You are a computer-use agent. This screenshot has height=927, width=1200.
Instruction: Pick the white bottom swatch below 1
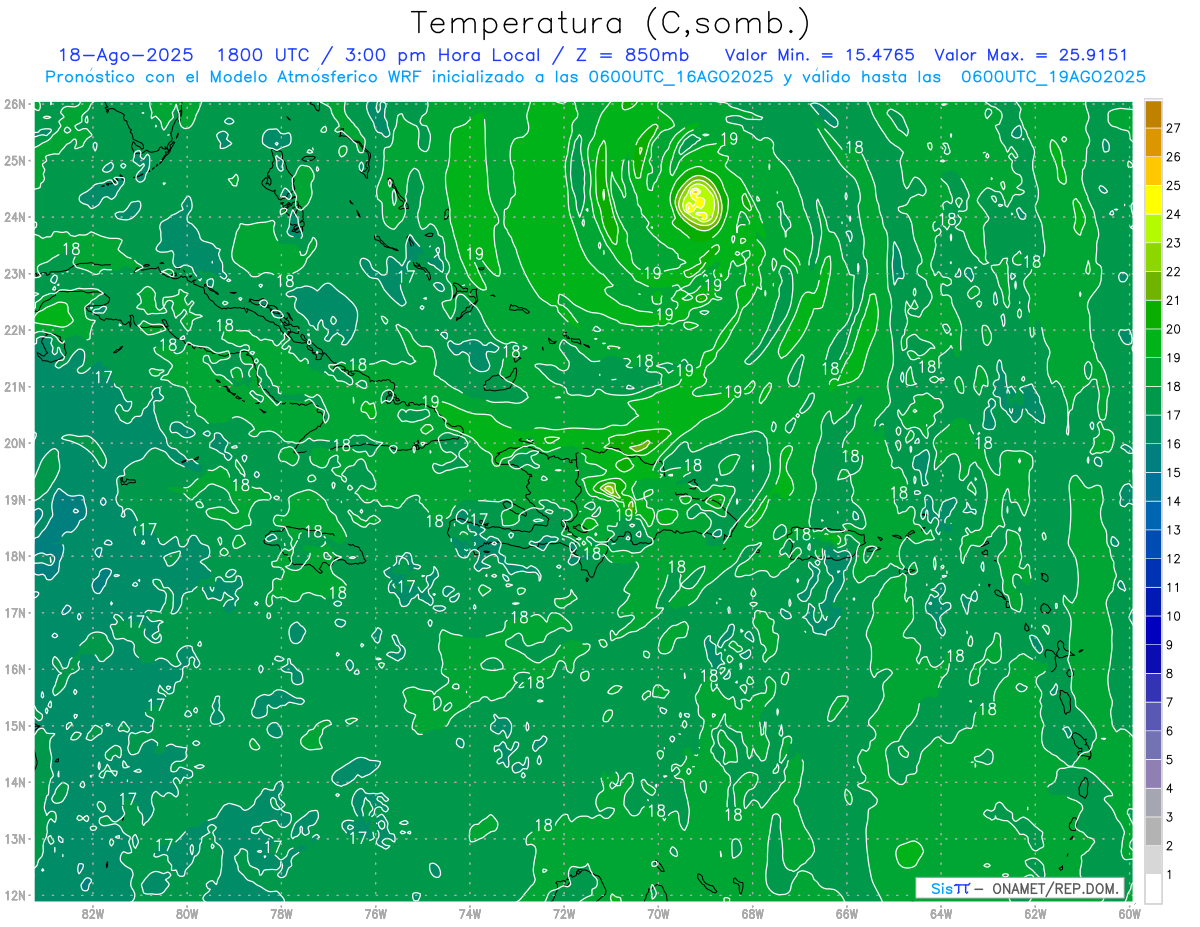pos(1154,888)
